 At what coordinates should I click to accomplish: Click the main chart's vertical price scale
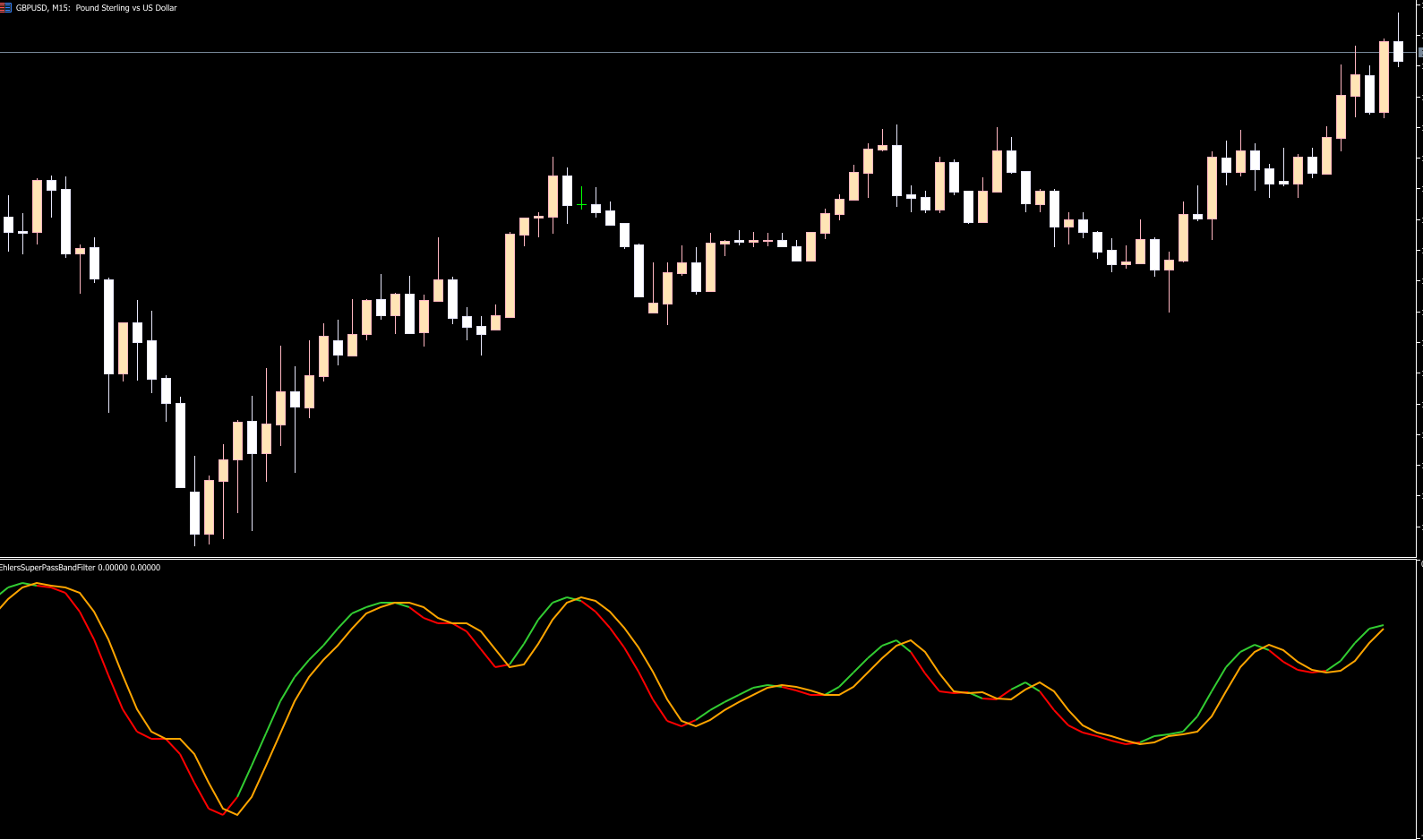coord(1419,269)
